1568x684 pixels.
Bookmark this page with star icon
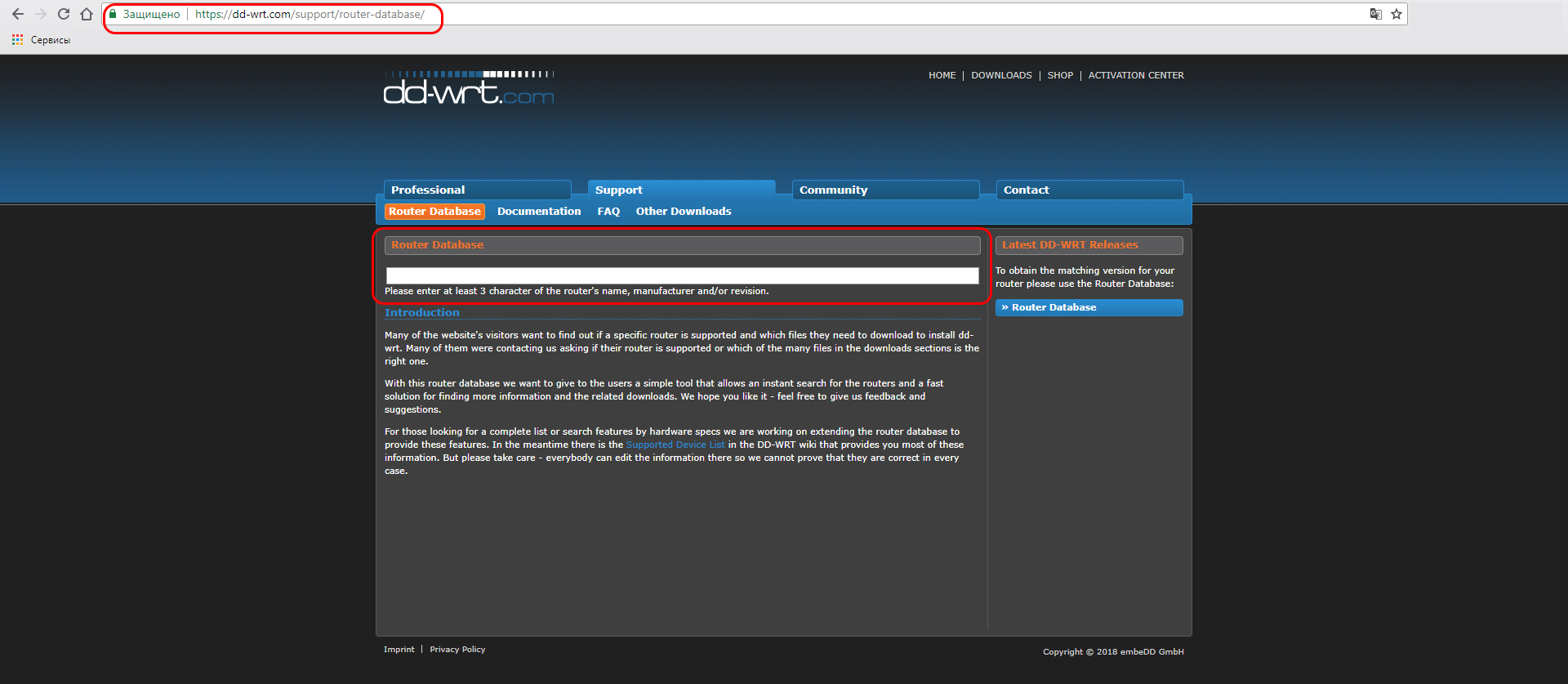click(x=1396, y=14)
